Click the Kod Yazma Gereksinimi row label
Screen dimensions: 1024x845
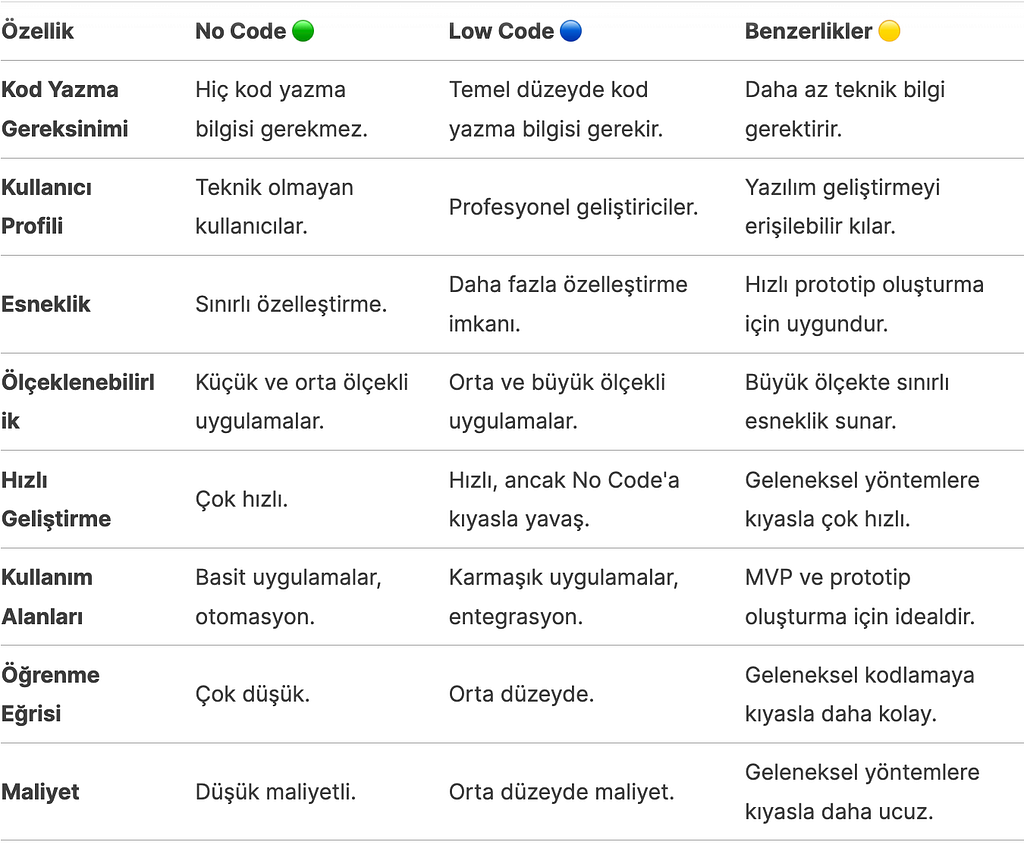(65, 109)
